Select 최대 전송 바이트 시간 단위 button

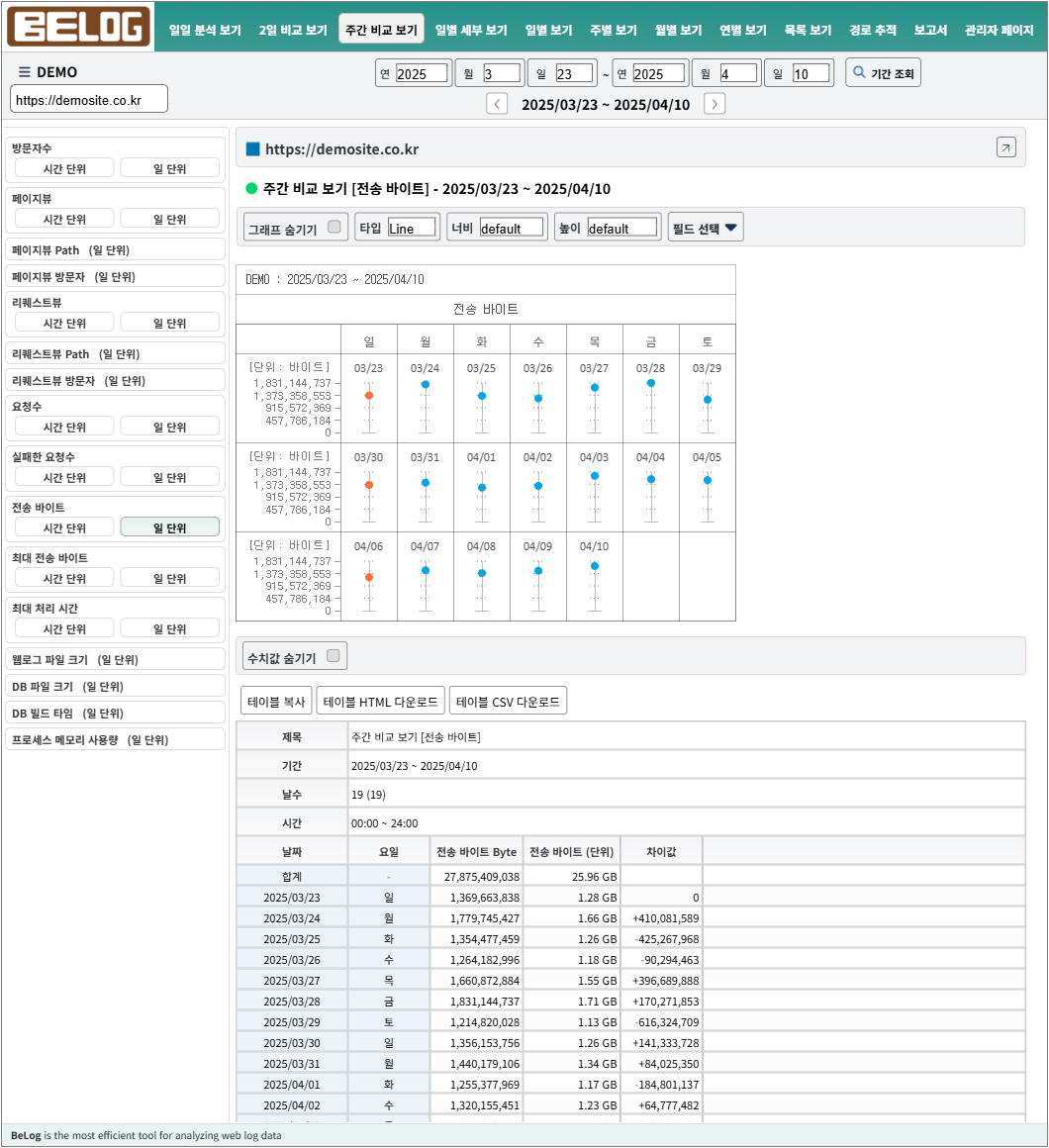click(64, 578)
